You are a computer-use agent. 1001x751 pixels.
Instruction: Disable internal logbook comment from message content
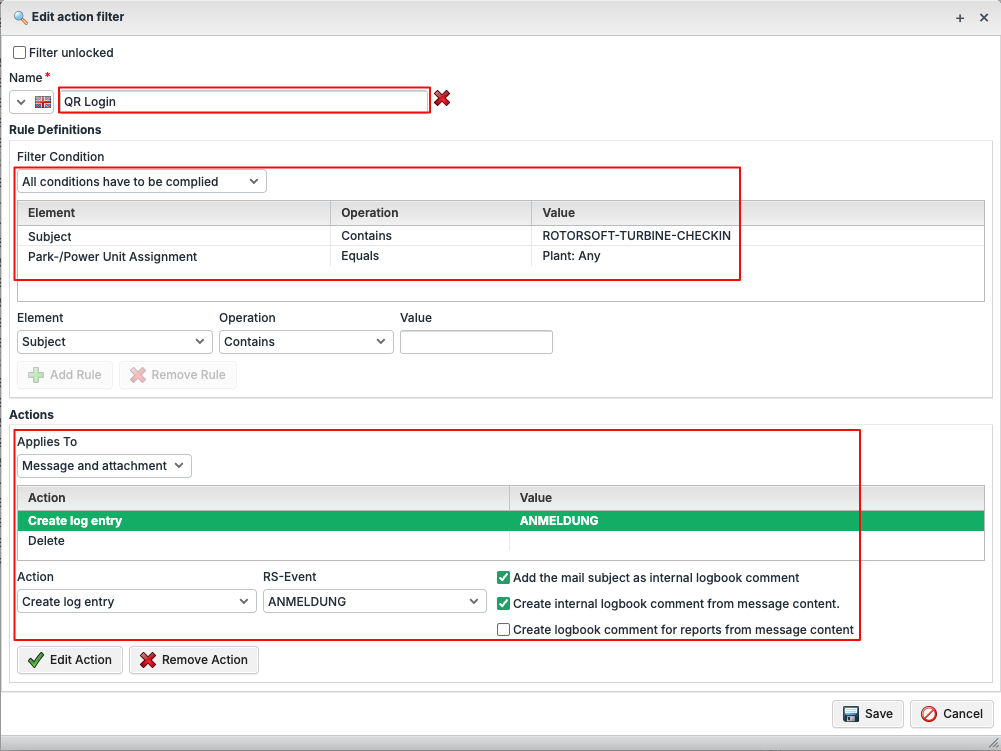(x=504, y=604)
